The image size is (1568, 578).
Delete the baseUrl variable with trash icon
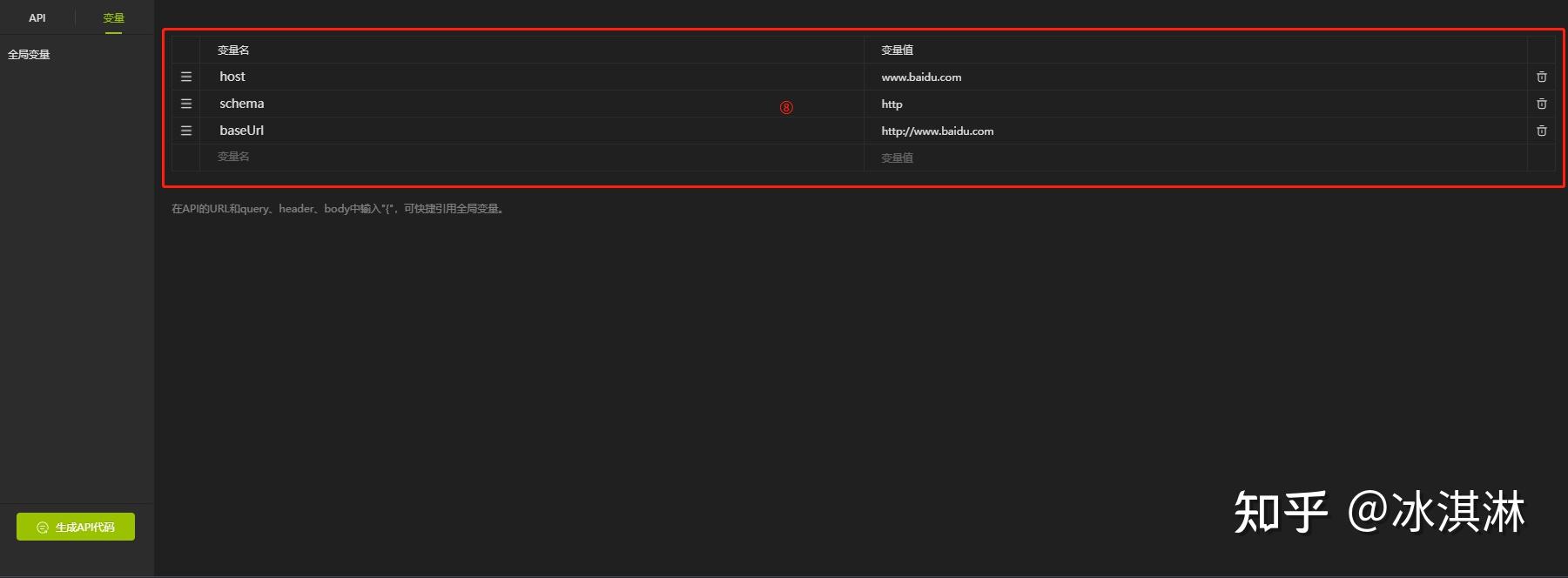click(1541, 131)
